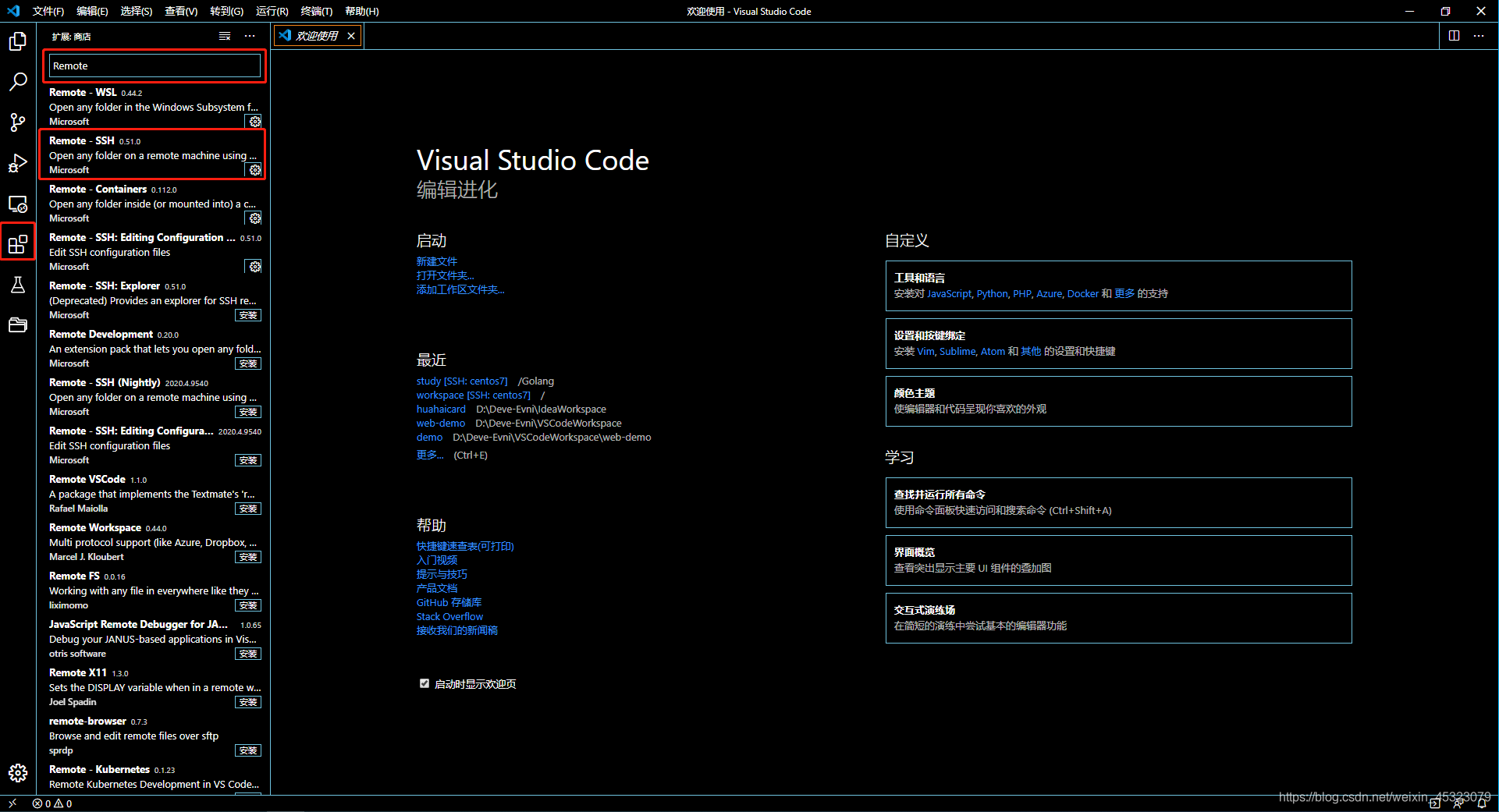This screenshot has width=1499, height=812.
Task: Open the GitHub 存储库 link
Action: (449, 602)
